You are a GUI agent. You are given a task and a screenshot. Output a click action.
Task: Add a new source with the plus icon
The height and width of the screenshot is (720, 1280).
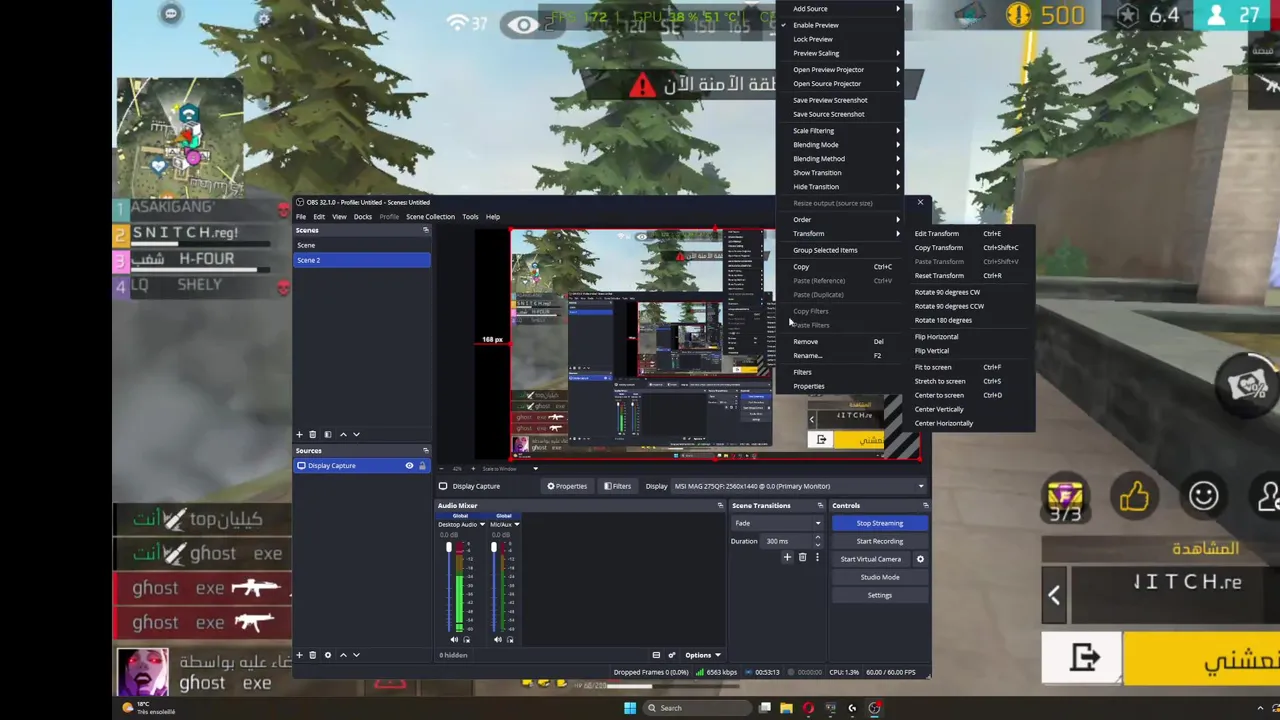tap(299, 655)
